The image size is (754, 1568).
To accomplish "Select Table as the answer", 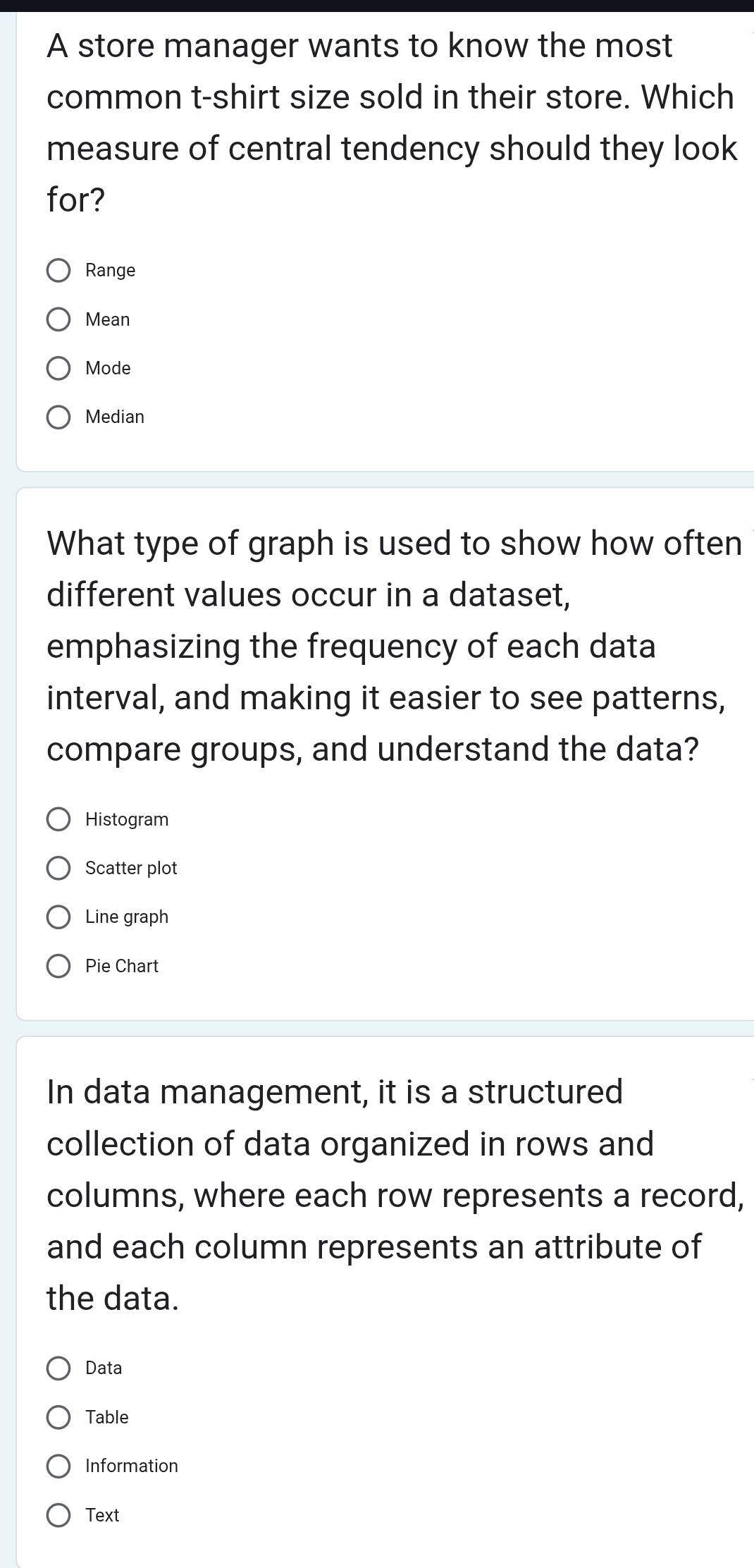I will (58, 1418).
